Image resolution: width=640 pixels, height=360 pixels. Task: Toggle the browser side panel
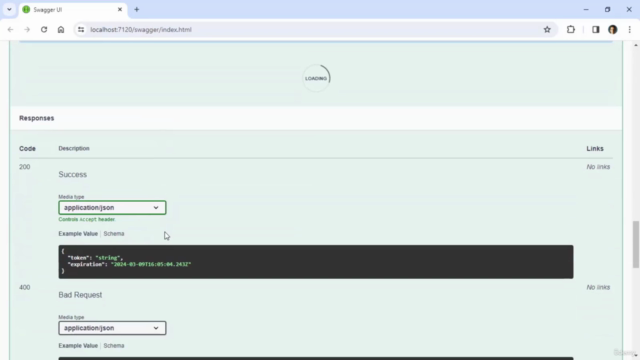[596, 29]
